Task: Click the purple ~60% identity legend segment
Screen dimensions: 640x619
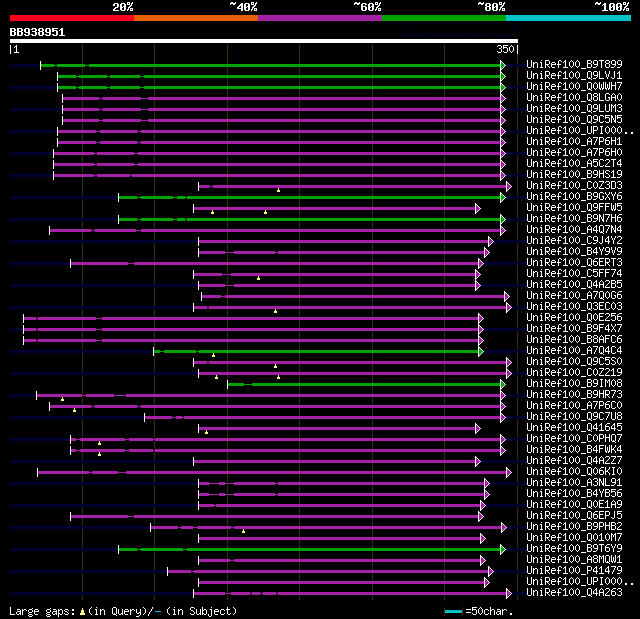Action: tap(320, 18)
